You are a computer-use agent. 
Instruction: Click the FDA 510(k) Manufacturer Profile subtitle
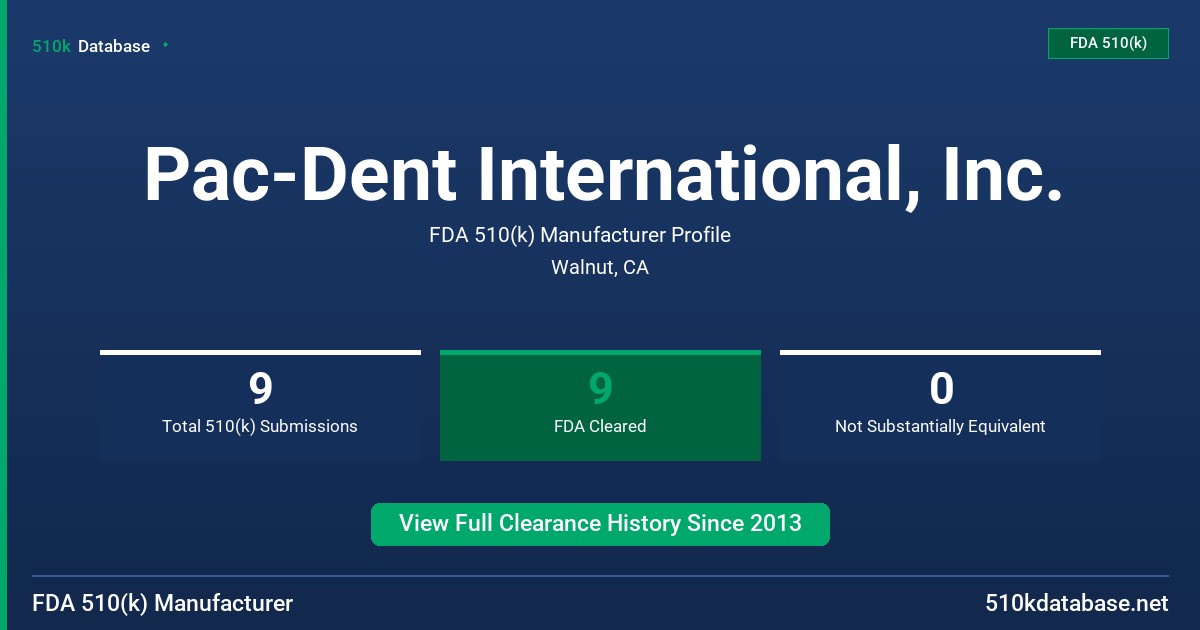coord(580,235)
